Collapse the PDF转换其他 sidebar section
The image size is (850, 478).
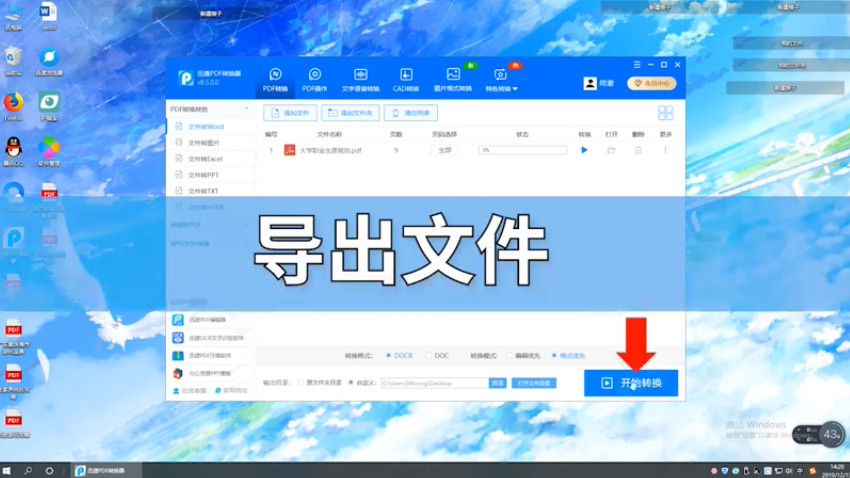247,109
